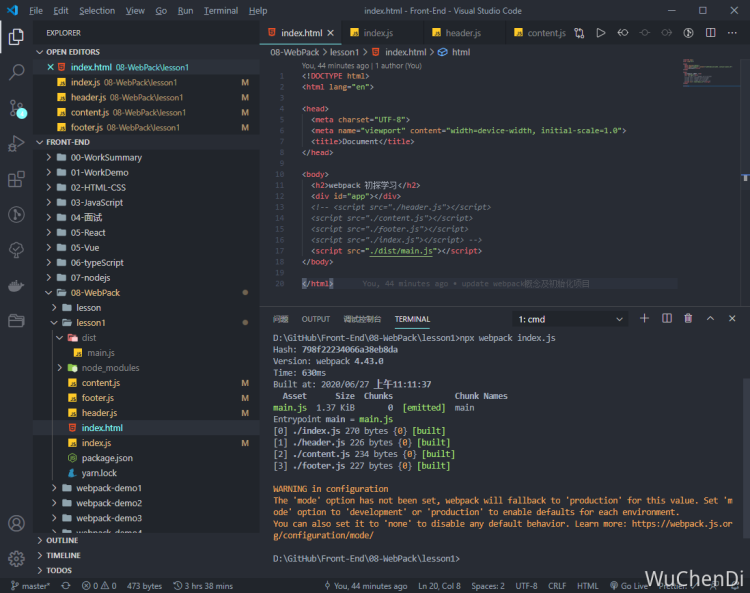Screen dimensions: 750x593
Task: Toggle file blame annotations icon
Action: pos(688,33)
